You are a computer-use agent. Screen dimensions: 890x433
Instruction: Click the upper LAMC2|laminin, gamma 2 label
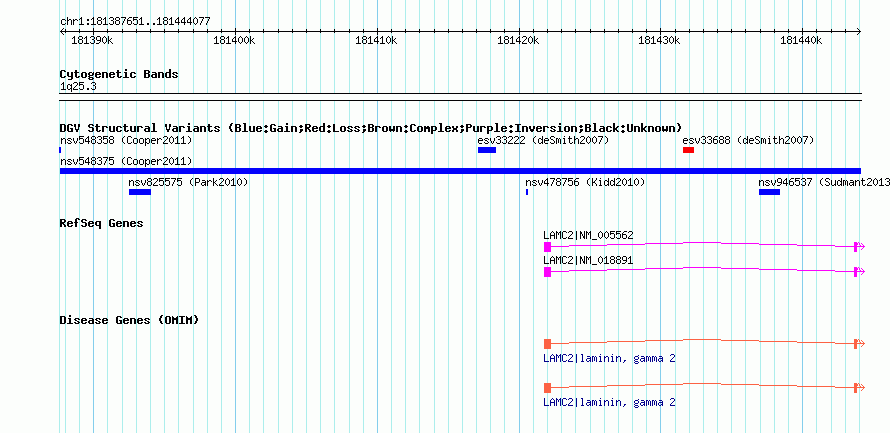pos(609,359)
